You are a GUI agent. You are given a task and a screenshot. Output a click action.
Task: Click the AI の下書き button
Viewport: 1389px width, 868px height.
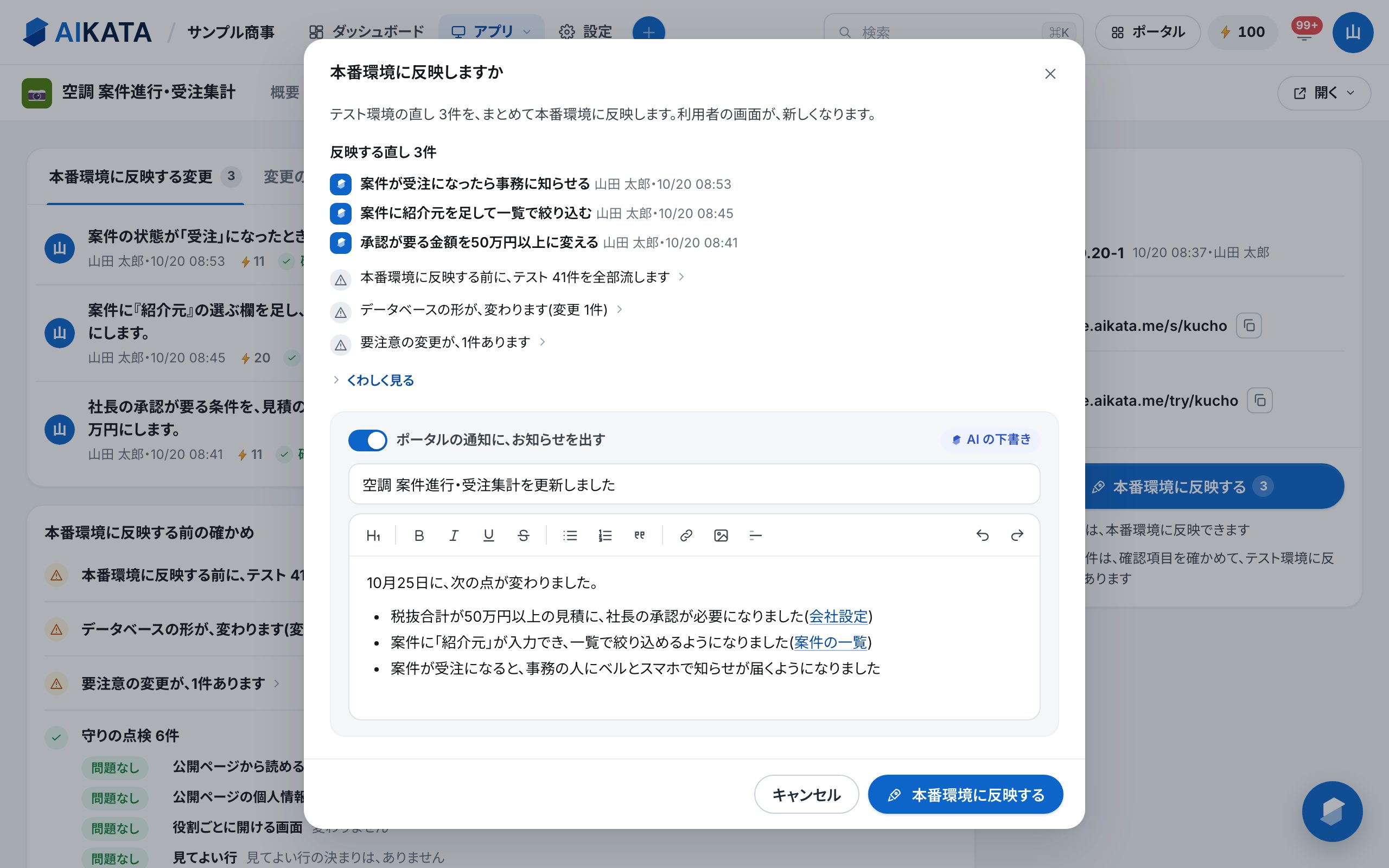pyautogui.click(x=991, y=440)
